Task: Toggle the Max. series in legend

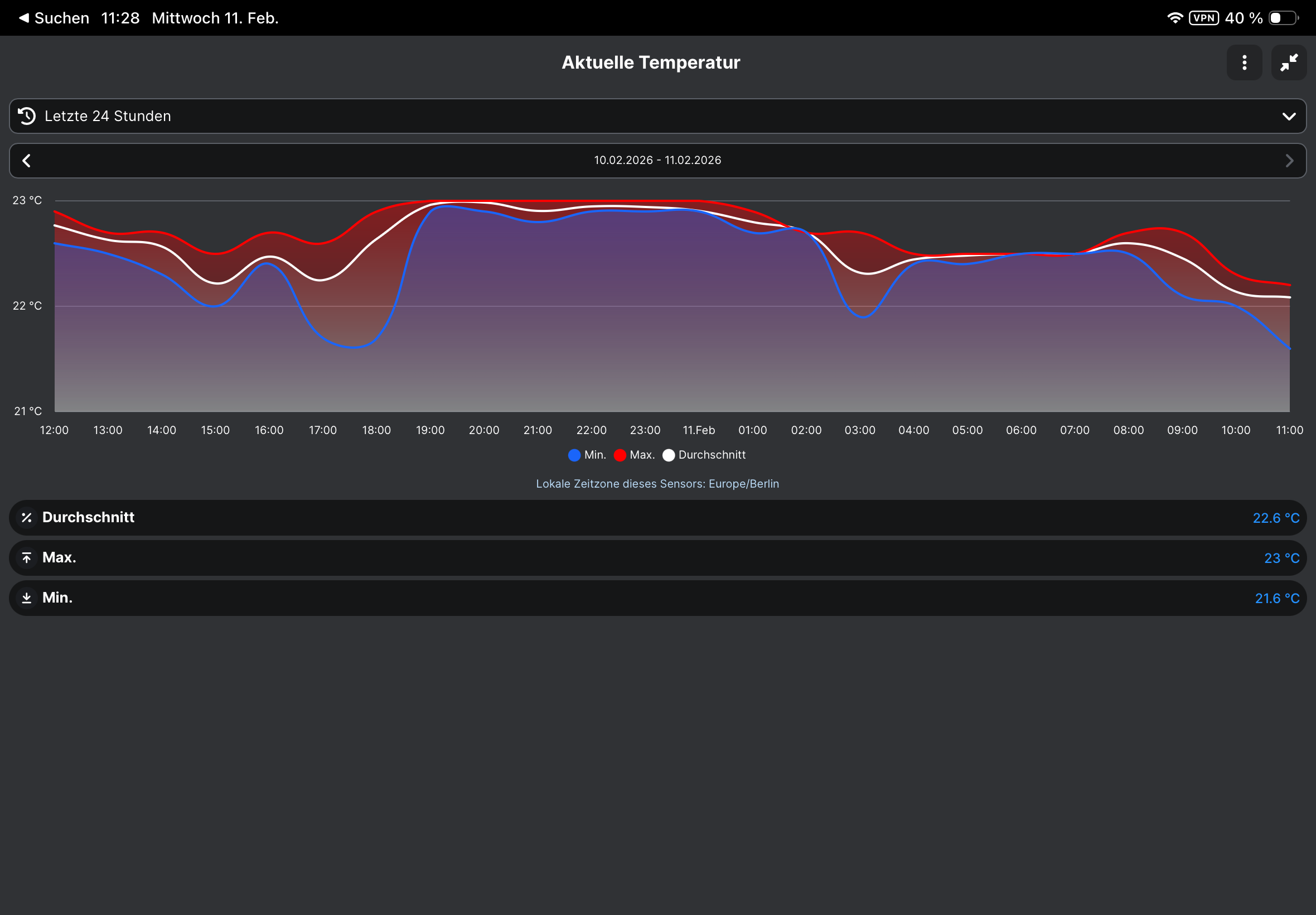Action: click(642, 455)
